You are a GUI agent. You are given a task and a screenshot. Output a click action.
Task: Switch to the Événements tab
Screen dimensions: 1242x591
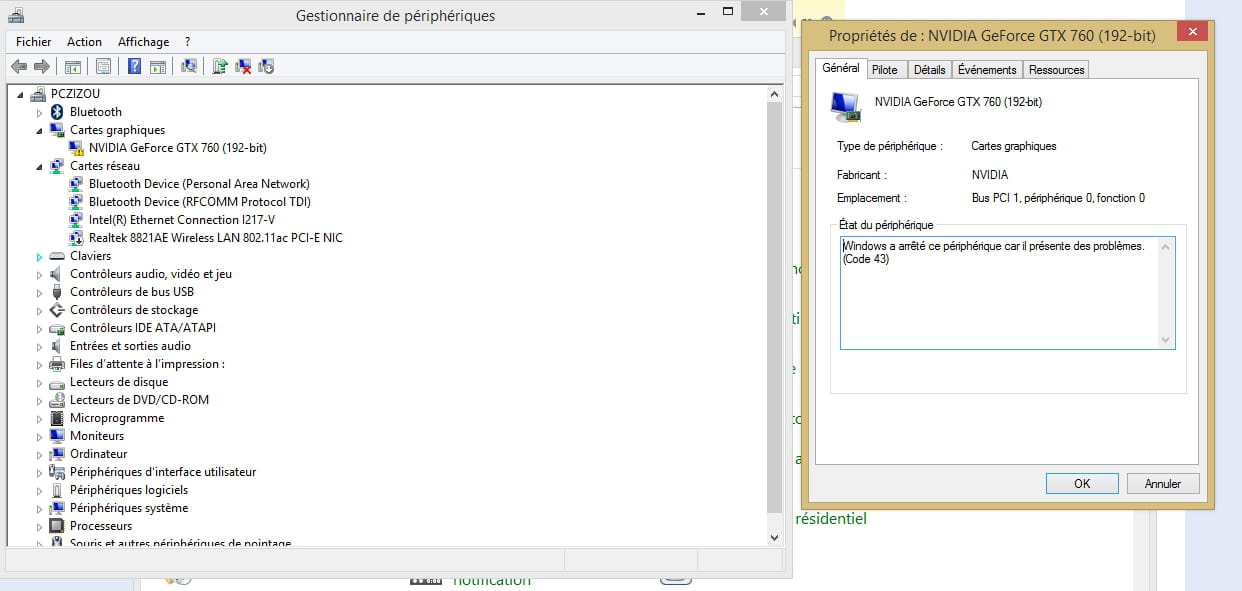(x=987, y=69)
